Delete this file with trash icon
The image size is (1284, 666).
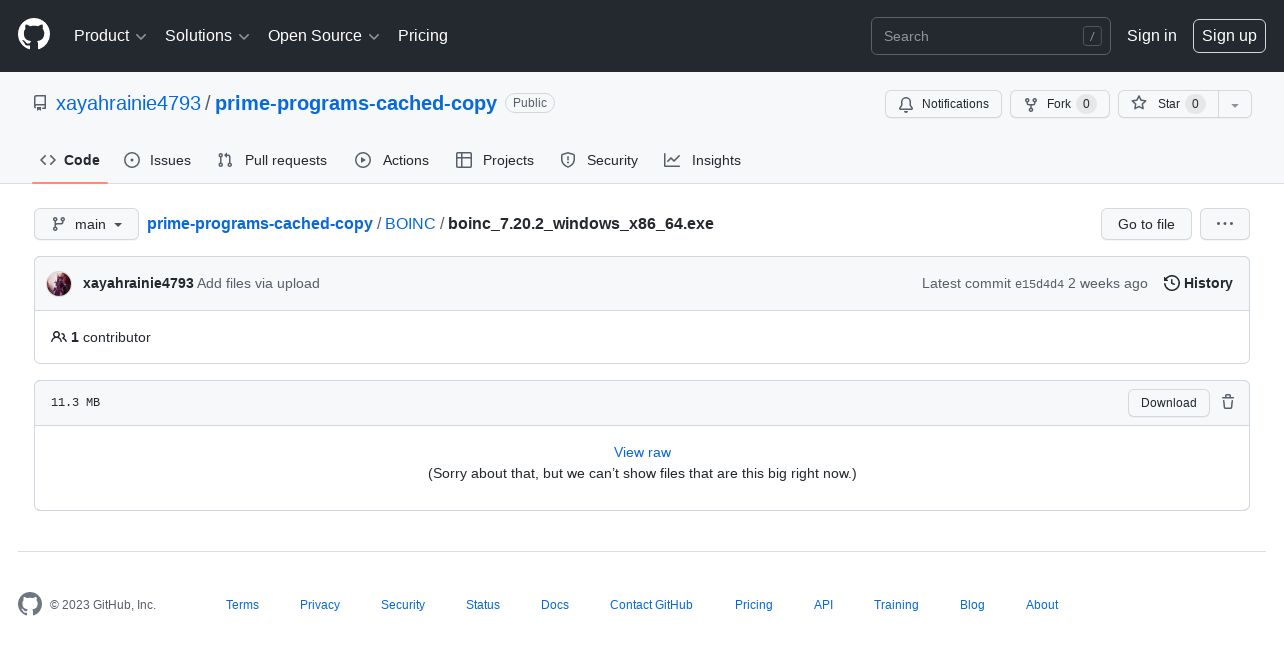click(1228, 402)
